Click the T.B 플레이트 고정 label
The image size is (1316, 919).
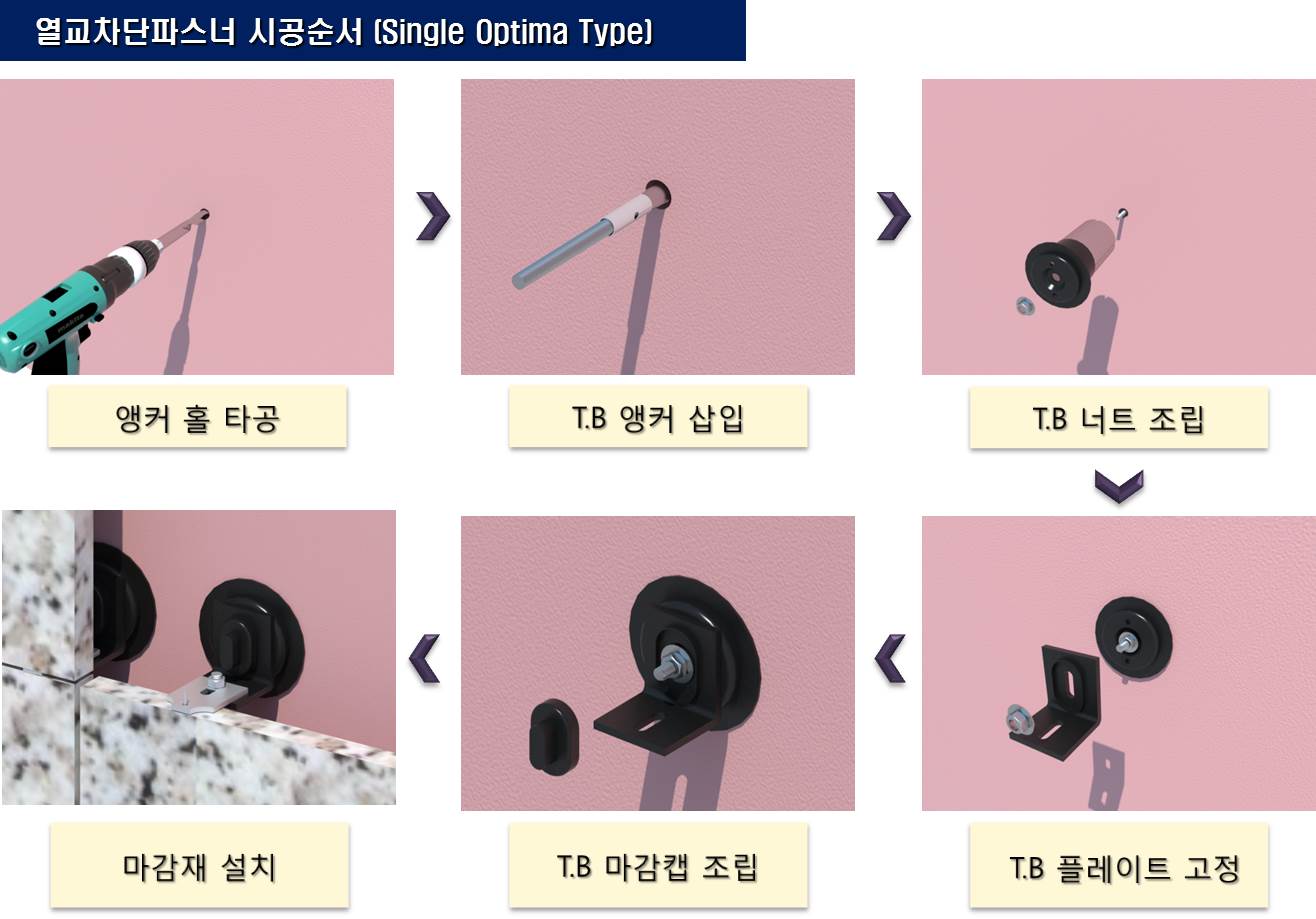1118,866
